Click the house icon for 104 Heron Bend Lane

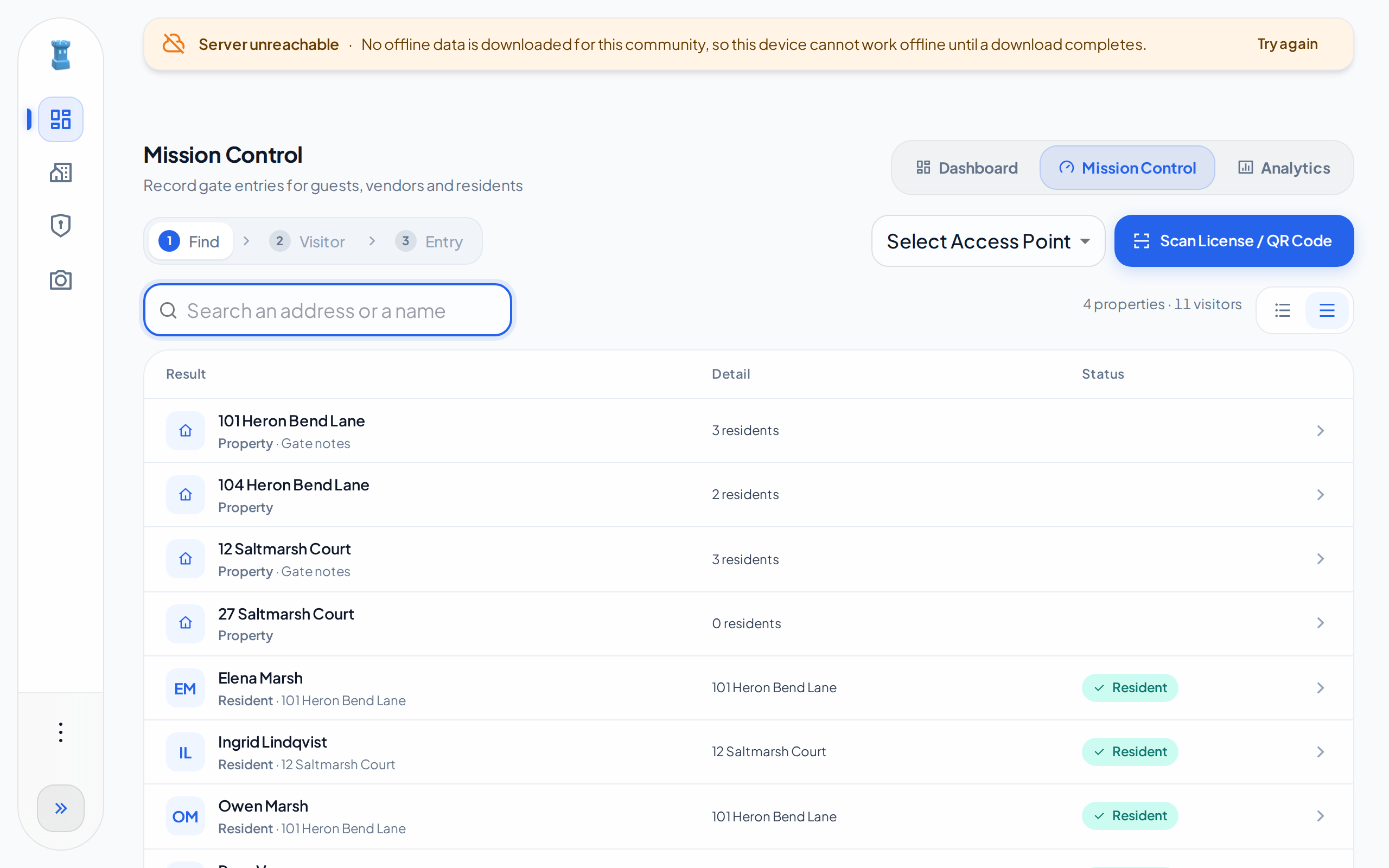tap(186, 495)
